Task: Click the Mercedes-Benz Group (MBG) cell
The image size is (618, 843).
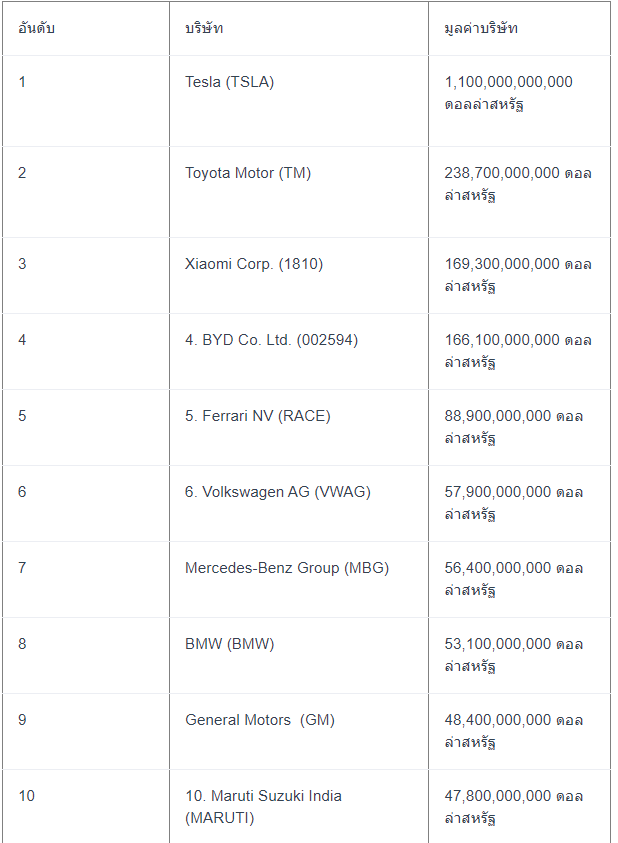Action: (x=286, y=568)
